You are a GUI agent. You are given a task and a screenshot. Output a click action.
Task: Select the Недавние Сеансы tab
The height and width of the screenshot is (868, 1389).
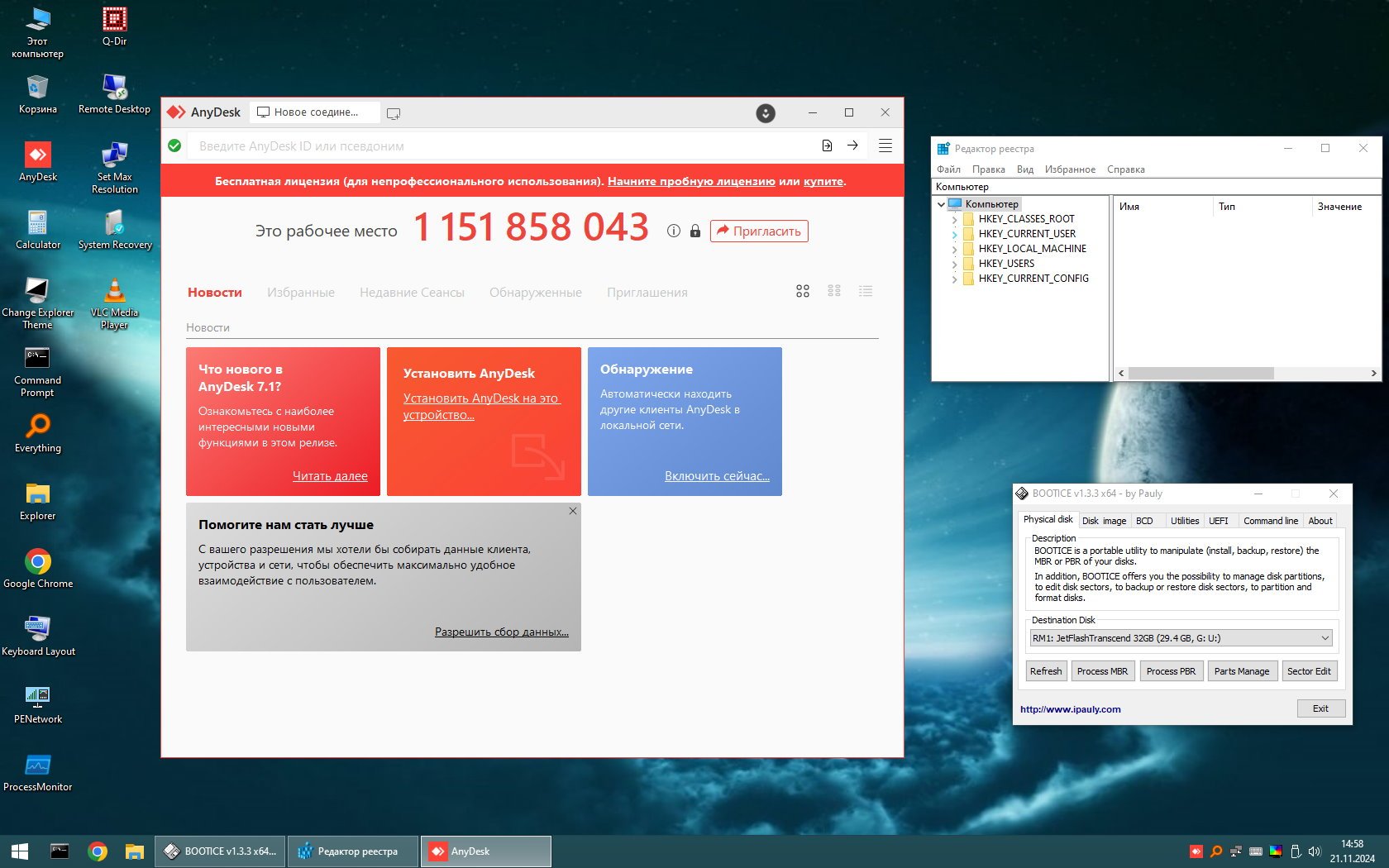click(x=412, y=293)
